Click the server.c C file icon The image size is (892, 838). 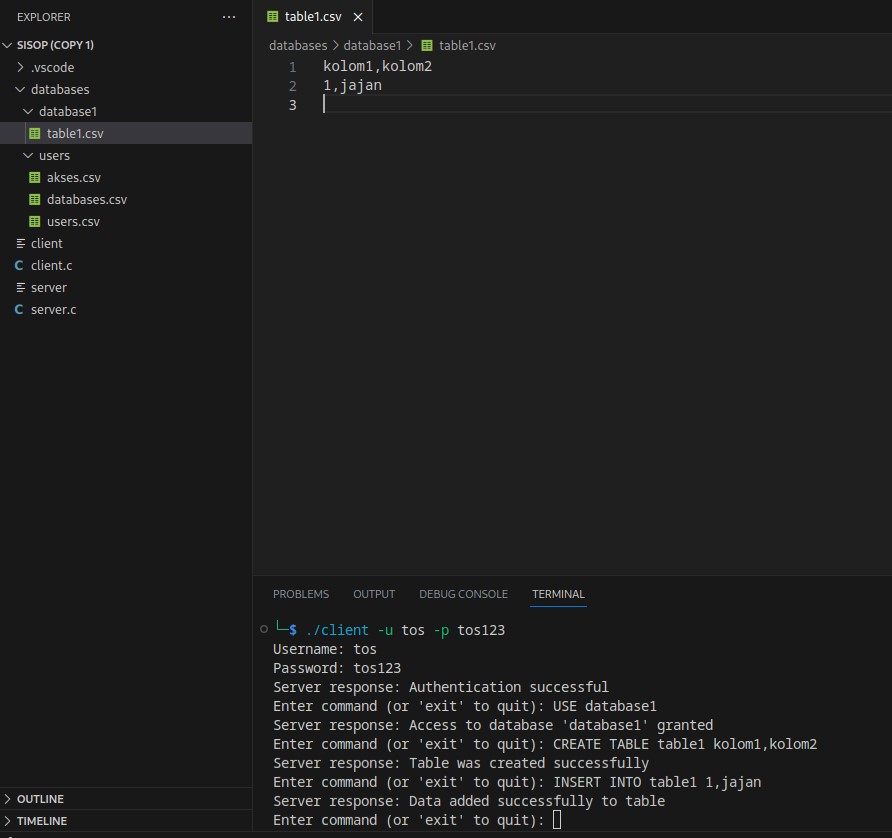[x=19, y=309]
